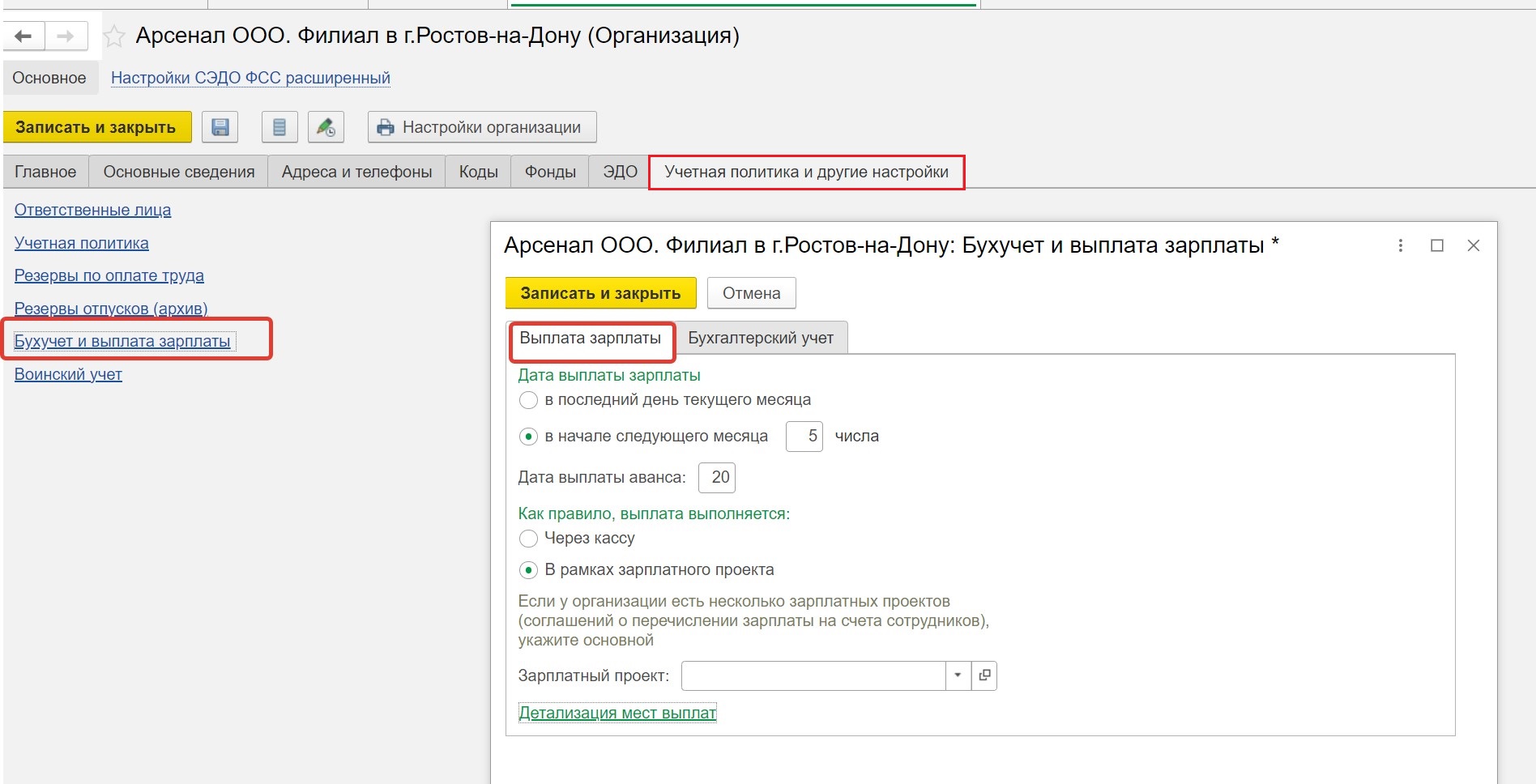Switch to the Главное tab

pyautogui.click(x=45, y=172)
